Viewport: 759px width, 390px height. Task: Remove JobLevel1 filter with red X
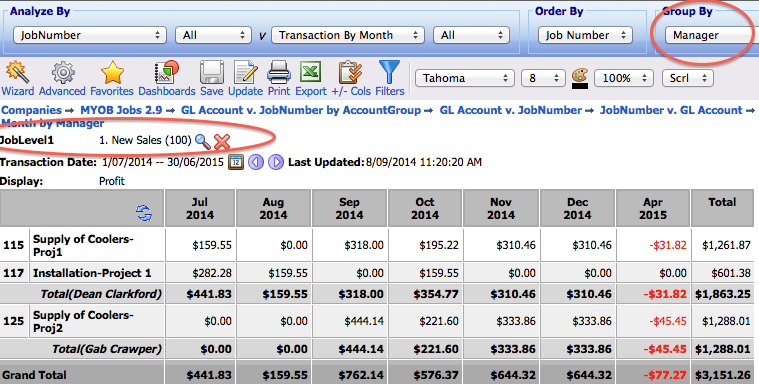222,142
